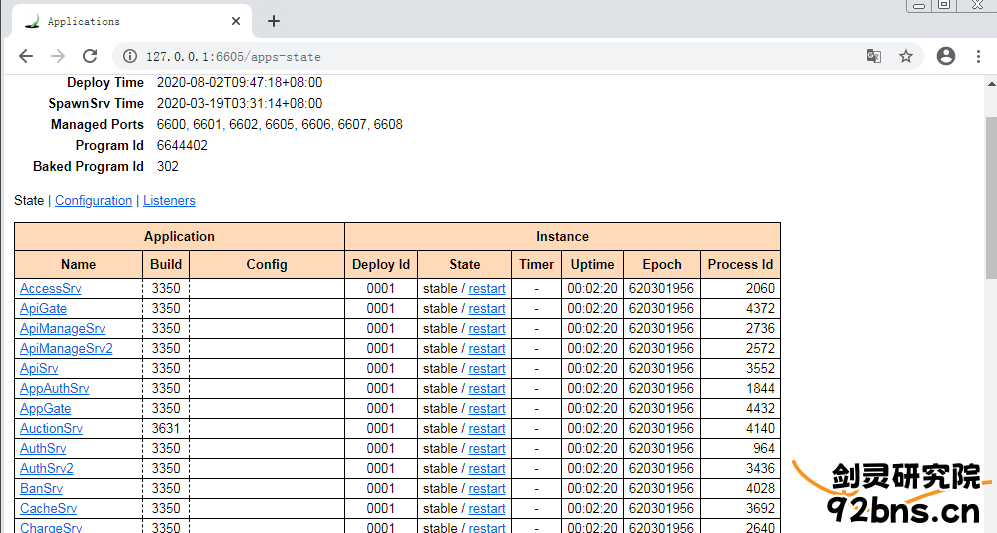Restart the ApiGate instance
The image size is (997, 533).
pyautogui.click(x=487, y=308)
